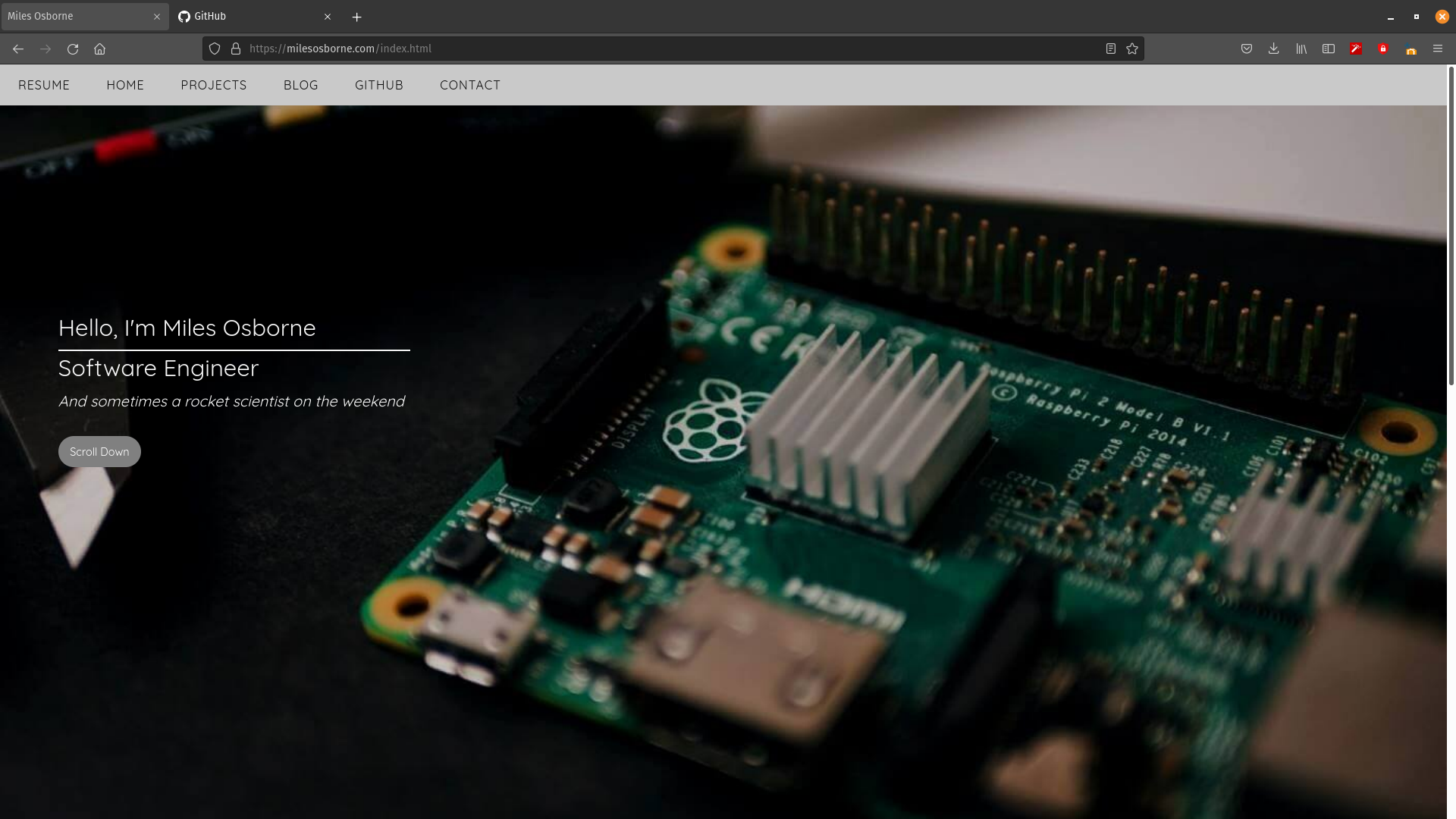Show the sidebars toolbar icon

(1329, 49)
